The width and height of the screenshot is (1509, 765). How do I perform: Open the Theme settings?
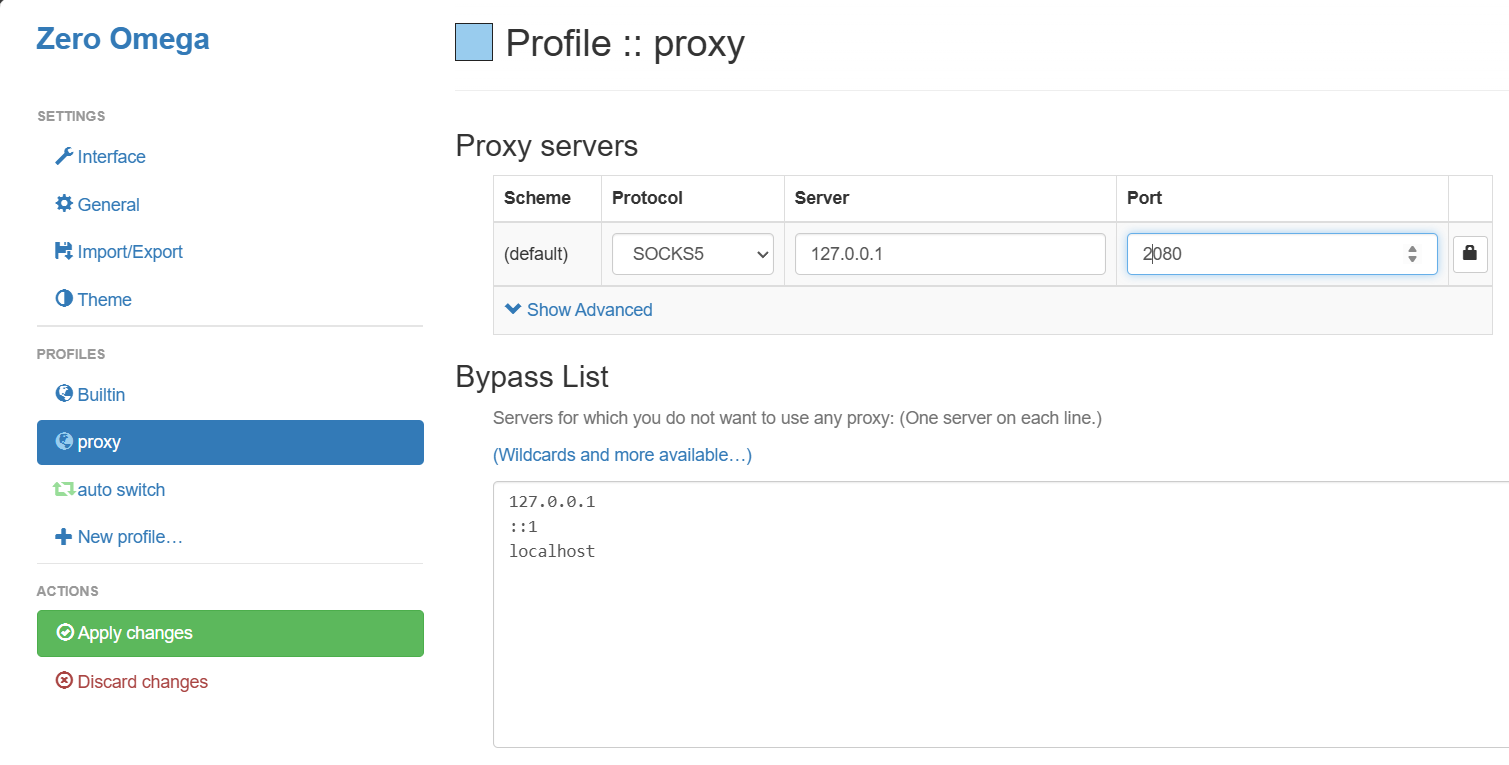pyautogui.click(x=104, y=300)
